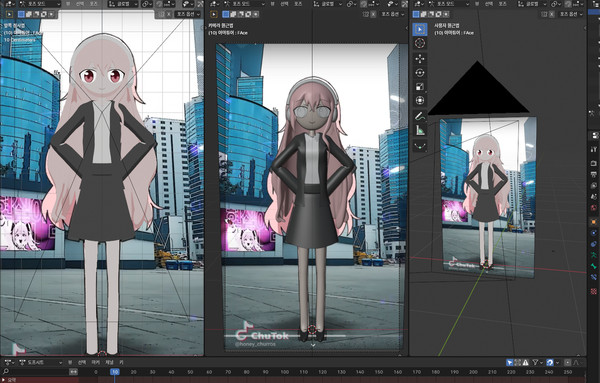Choose extend-selection mode in Camera Perspective viewport

click(x=233, y=14)
